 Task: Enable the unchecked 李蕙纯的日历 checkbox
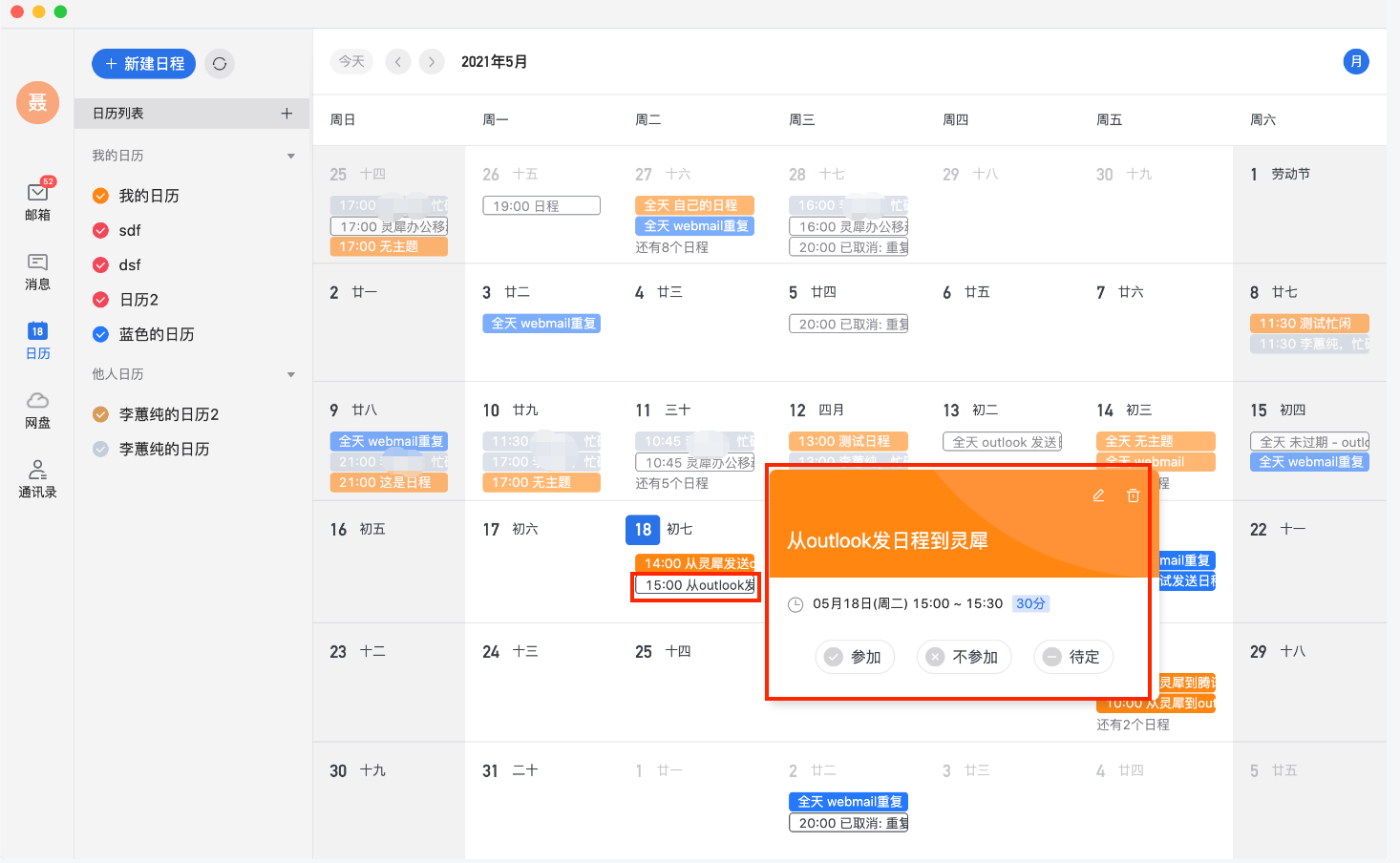100,449
